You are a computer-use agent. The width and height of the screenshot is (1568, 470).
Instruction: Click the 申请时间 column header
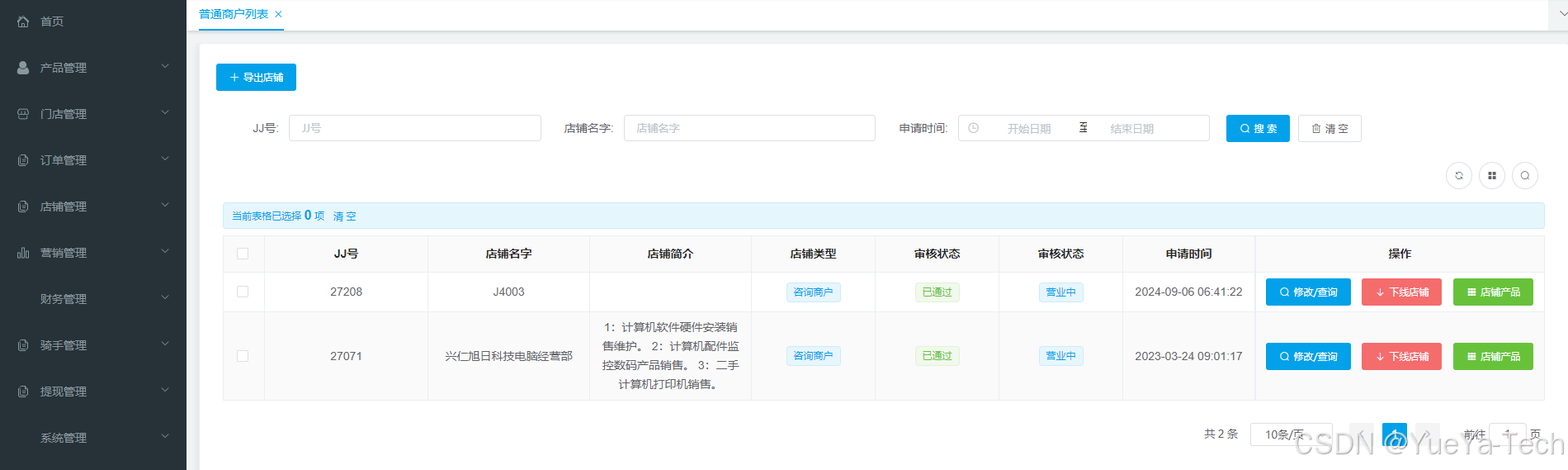click(1188, 254)
